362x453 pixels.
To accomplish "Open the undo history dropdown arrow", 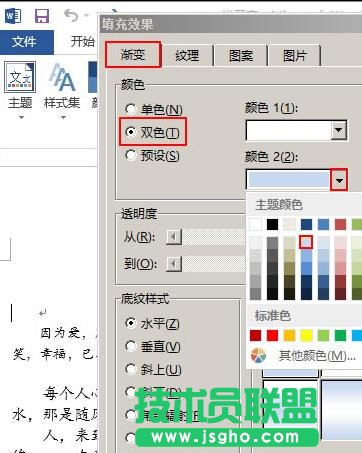I will click(87, 15).
